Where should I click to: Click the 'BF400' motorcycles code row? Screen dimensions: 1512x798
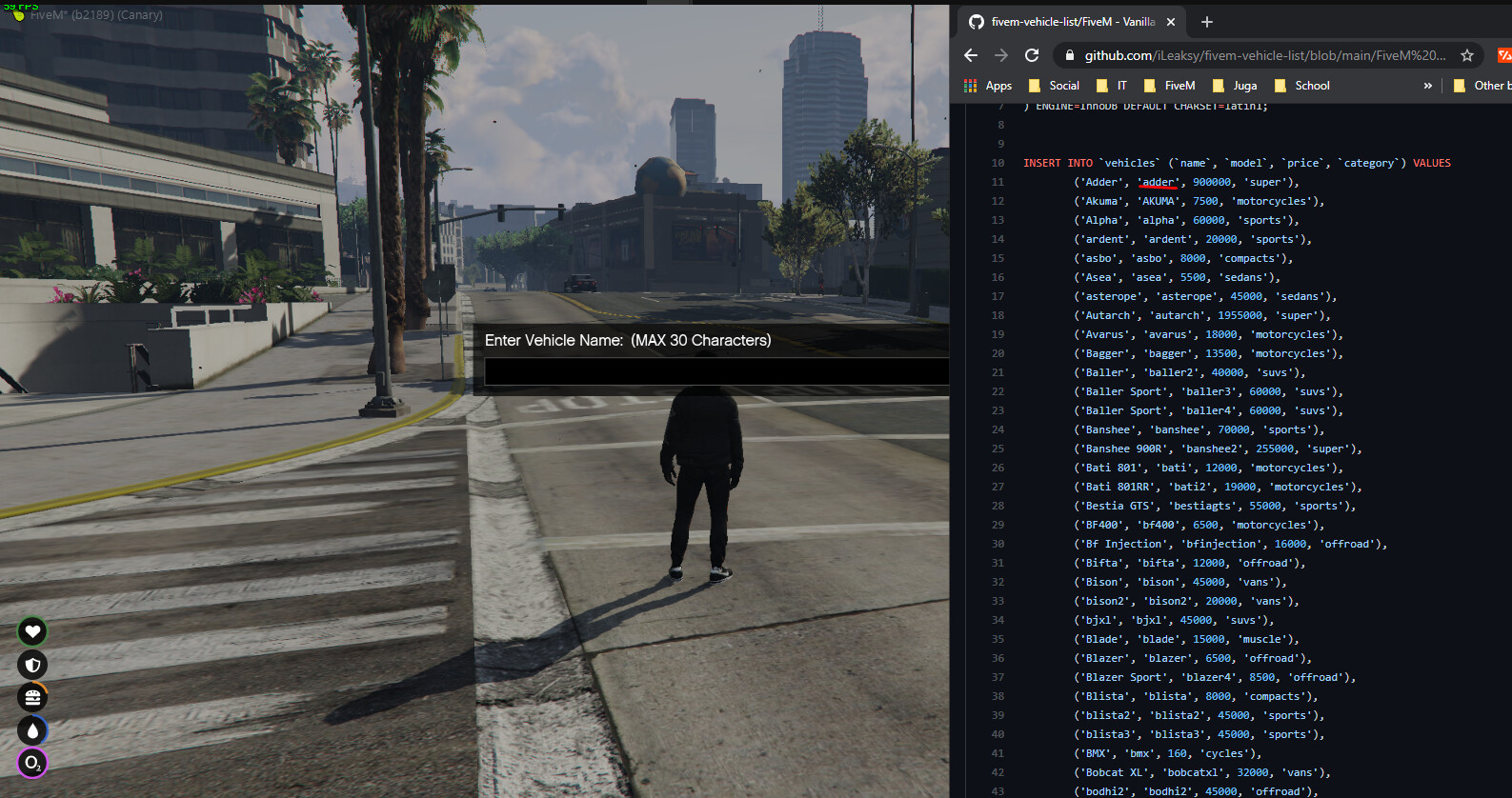point(1199,525)
